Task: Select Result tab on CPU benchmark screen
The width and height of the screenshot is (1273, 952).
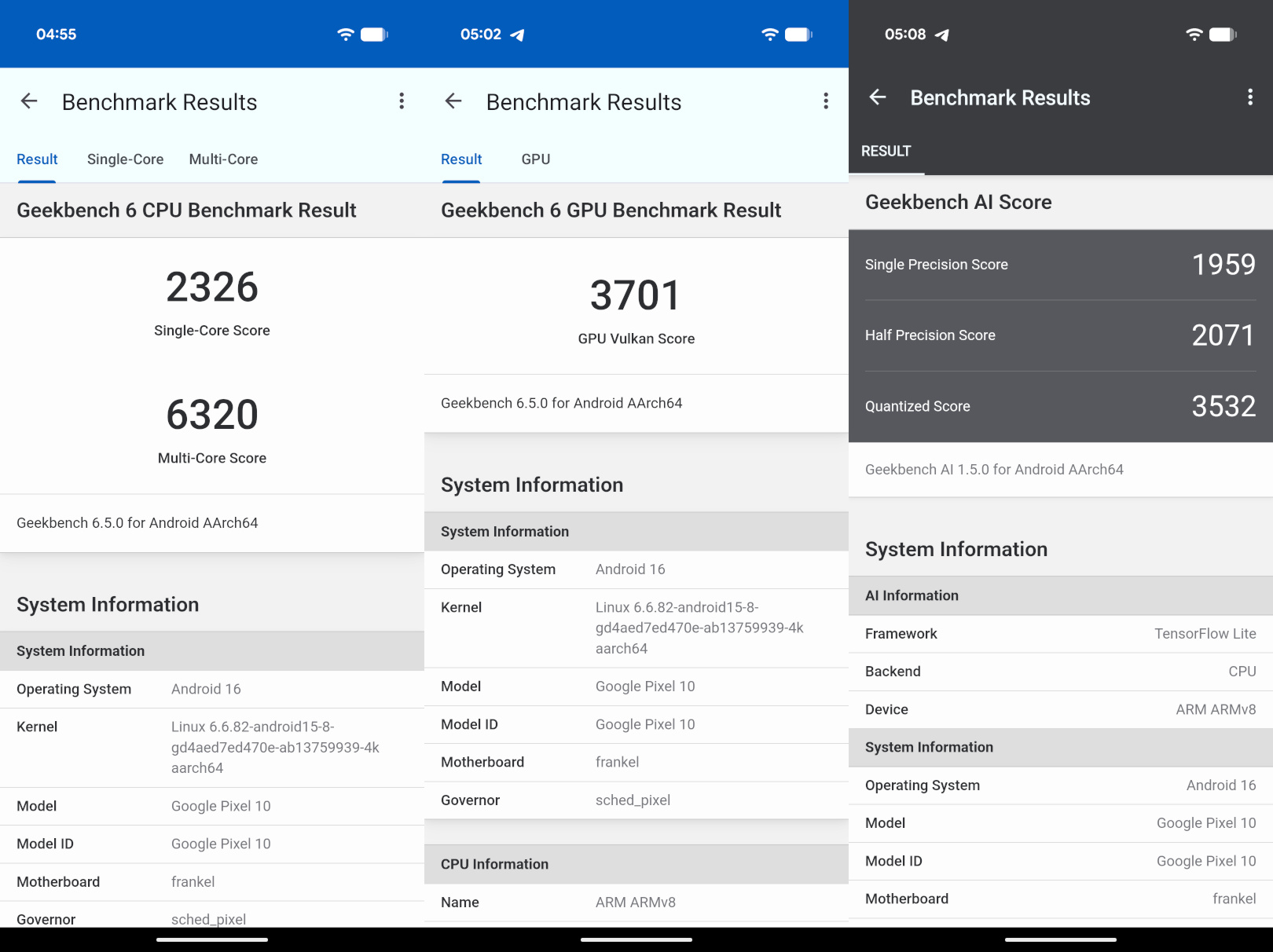Action: (37, 159)
